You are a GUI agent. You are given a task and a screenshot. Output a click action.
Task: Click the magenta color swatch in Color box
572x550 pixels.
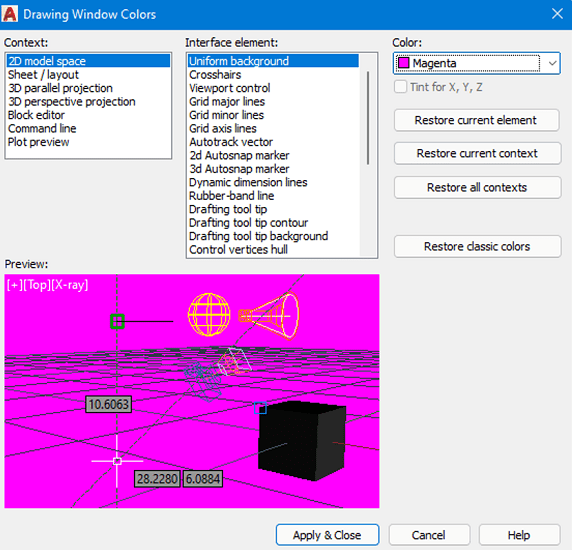coord(403,63)
